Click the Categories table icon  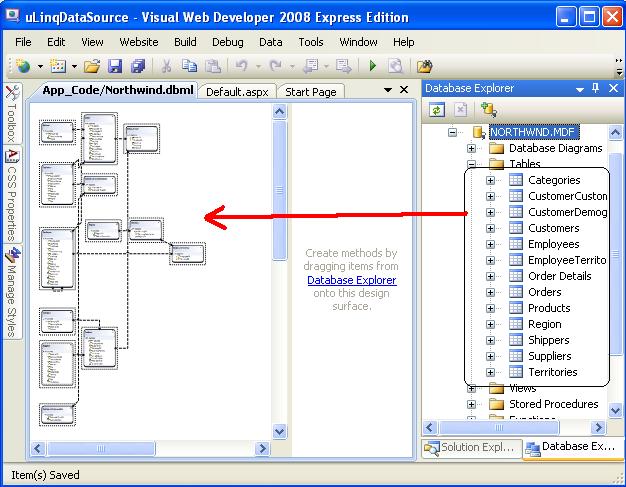coord(515,180)
